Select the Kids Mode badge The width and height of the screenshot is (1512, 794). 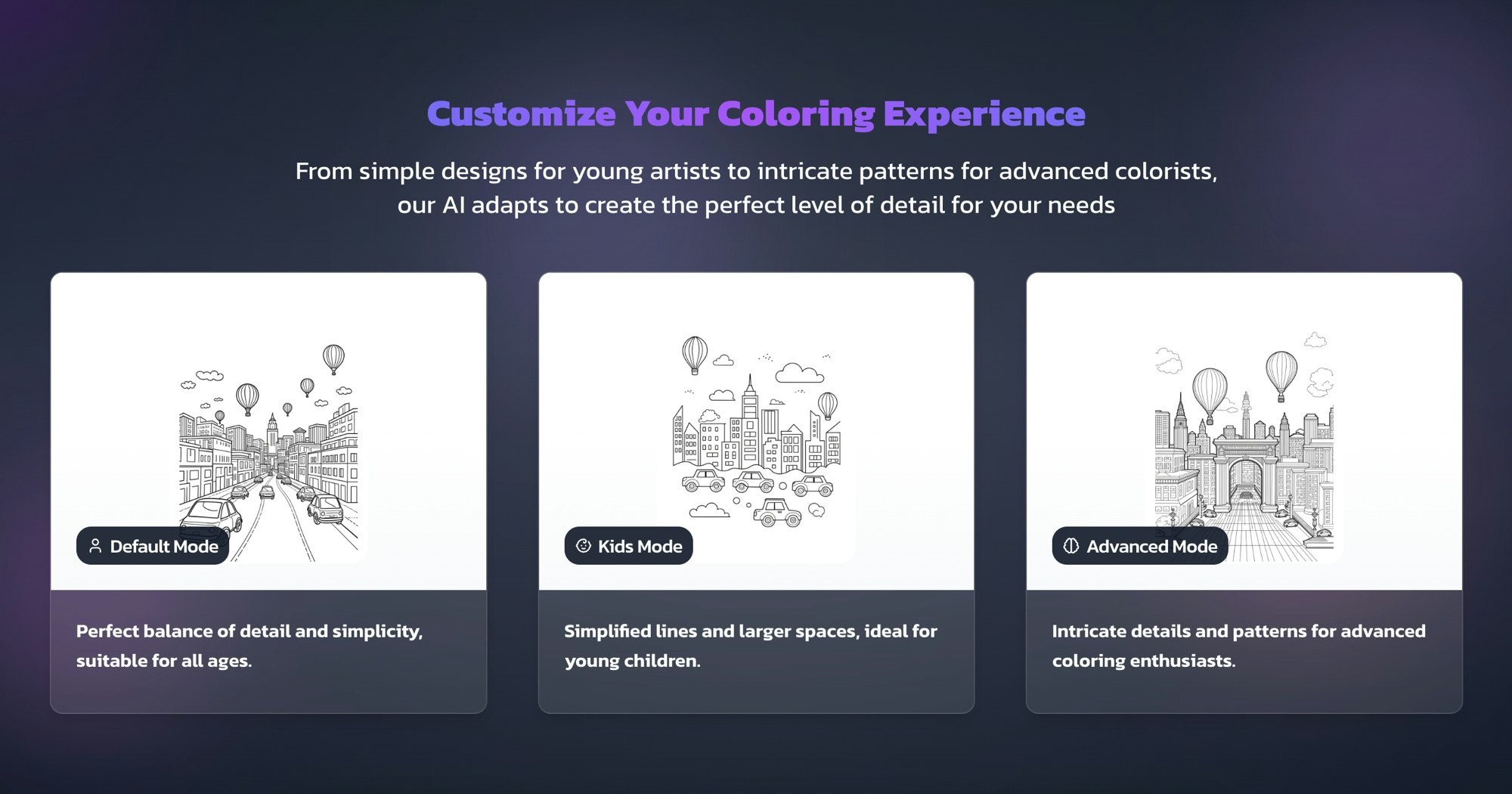coord(628,546)
